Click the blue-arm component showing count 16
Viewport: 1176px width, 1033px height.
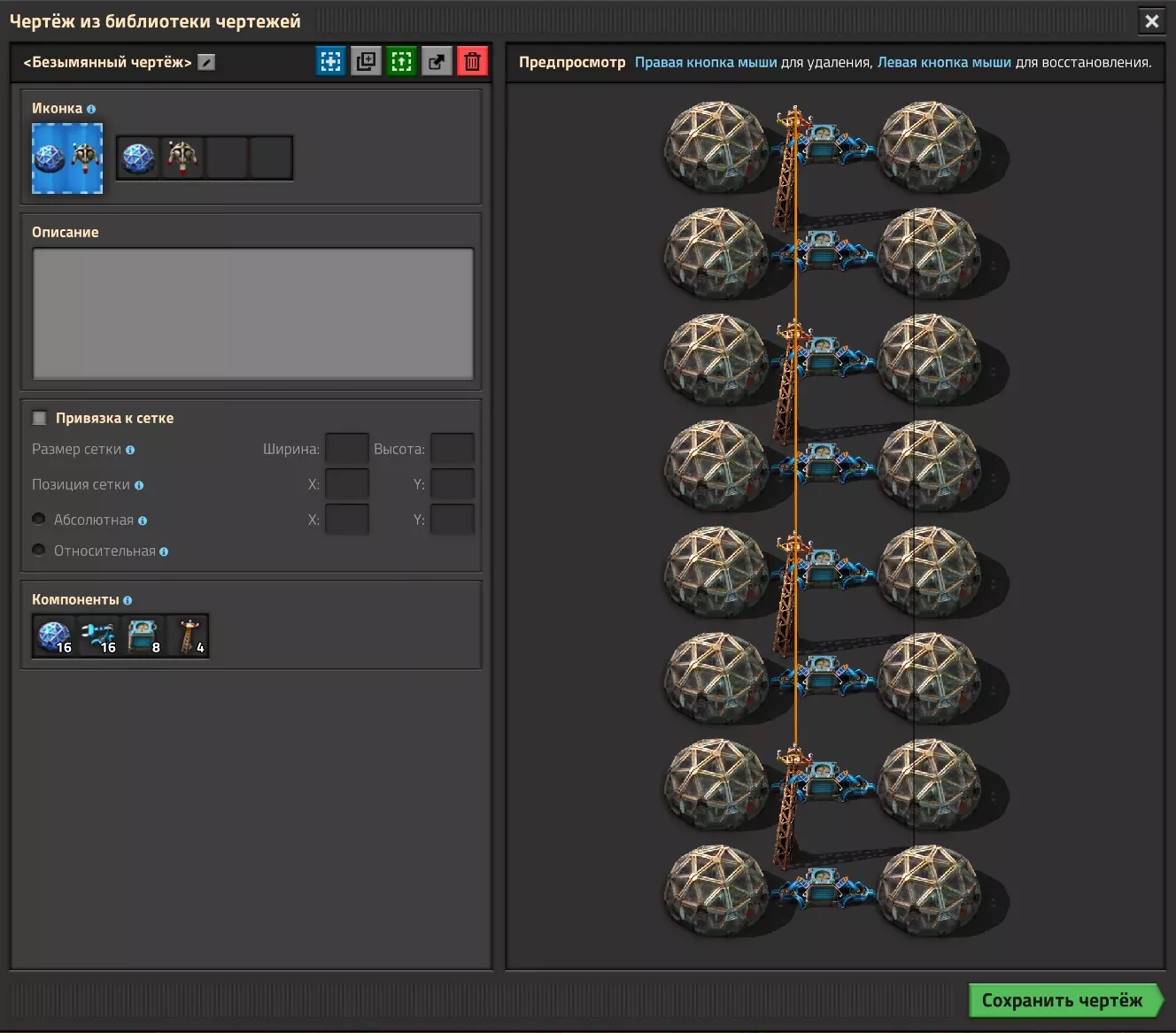tap(99, 636)
